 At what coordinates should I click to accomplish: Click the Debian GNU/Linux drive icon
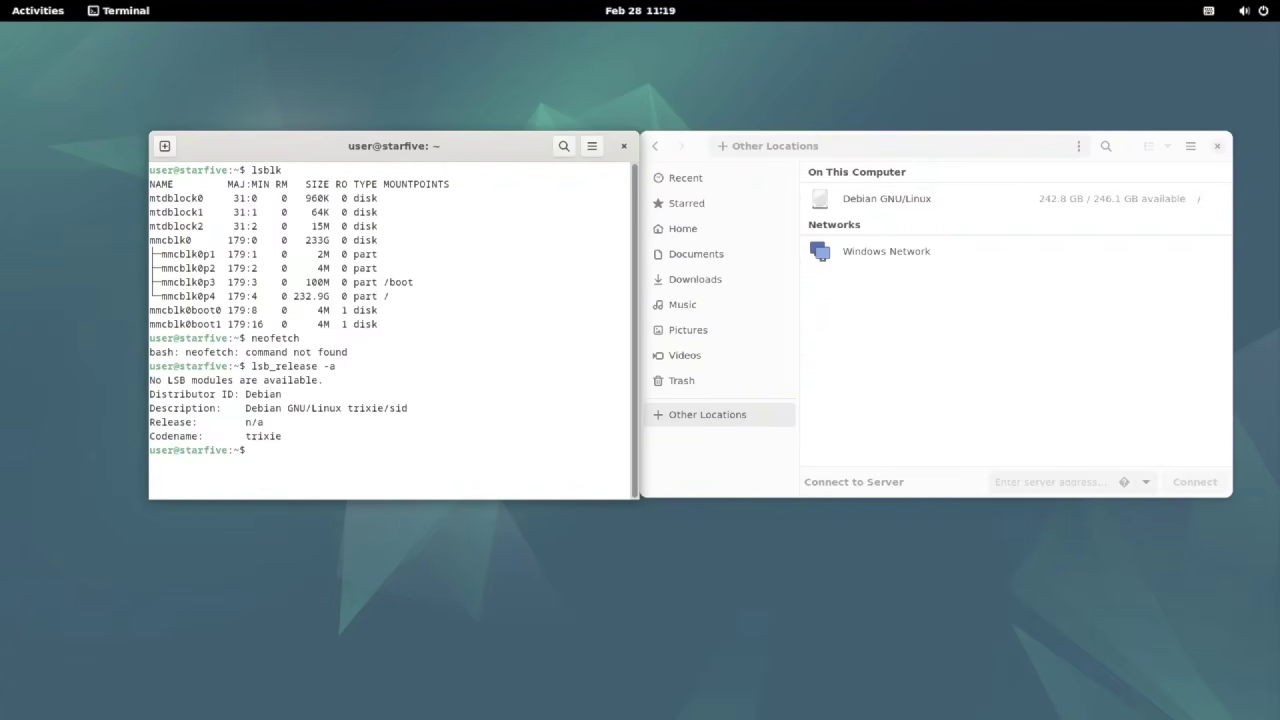coord(820,199)
